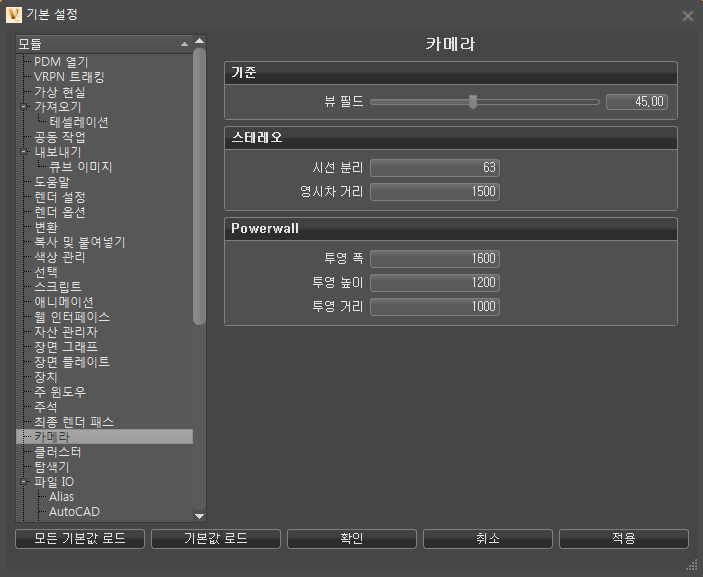Viewport: 703px width, 577px height.
Task: Click the 시선 분리 input field
Action: click(x=435, y=168)
